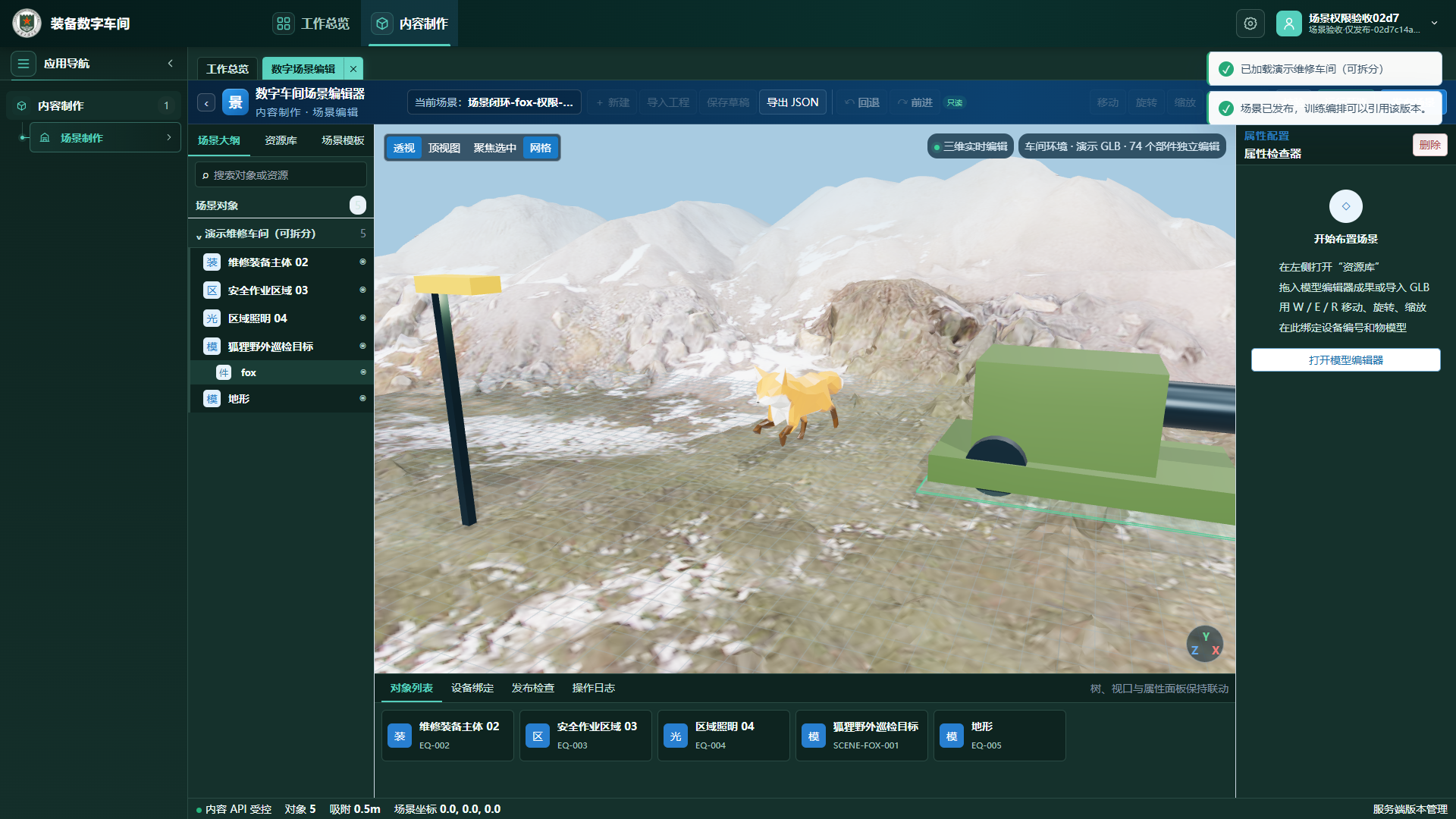Click the 删除 button in properties panel
1456x819 pixels.
(1430, 145)
